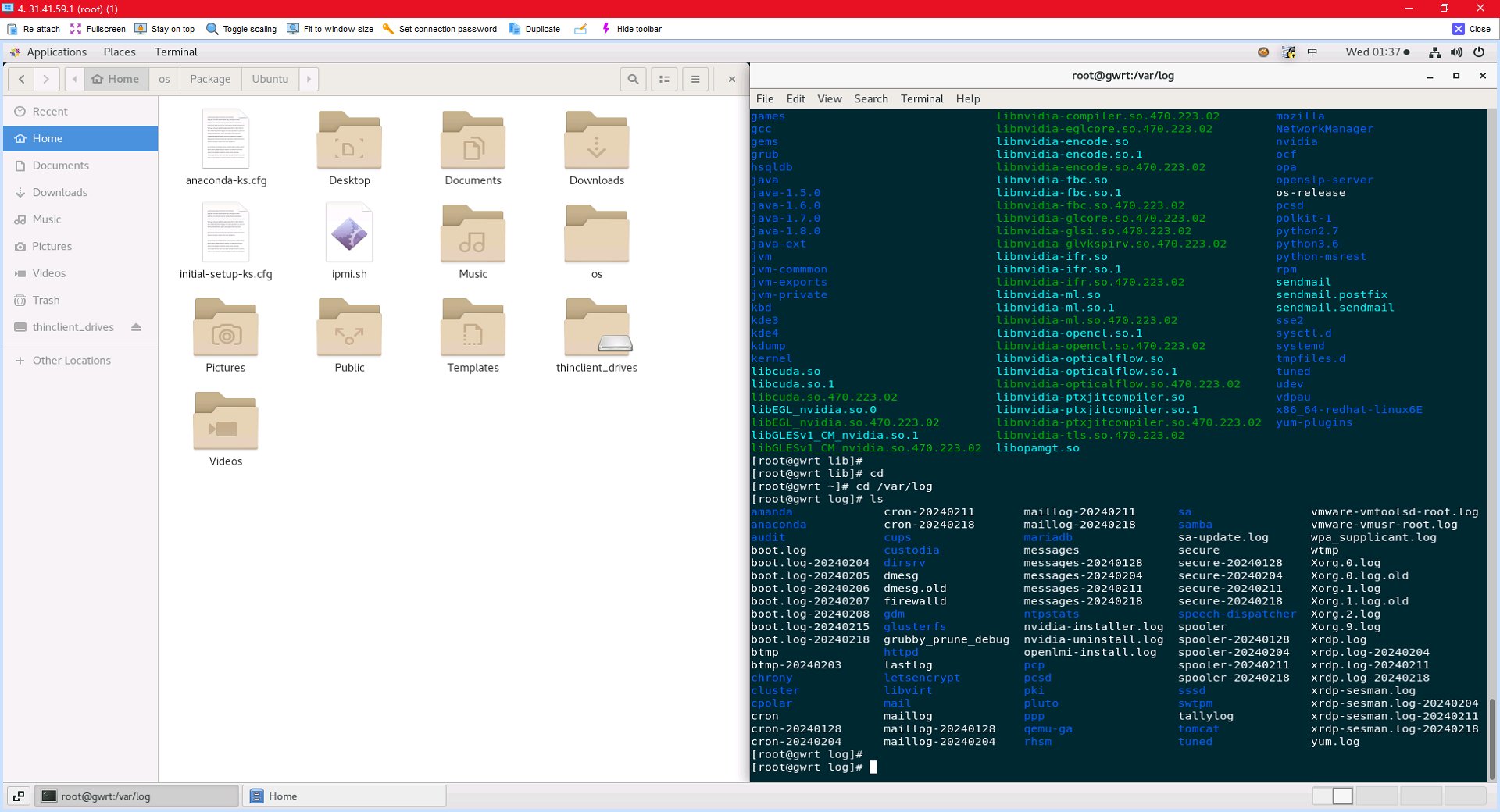Screen dimensions: 1500x812
Task: Select Pictures in the sidebar
Action: pyautogui.click(x=80, y=247)
